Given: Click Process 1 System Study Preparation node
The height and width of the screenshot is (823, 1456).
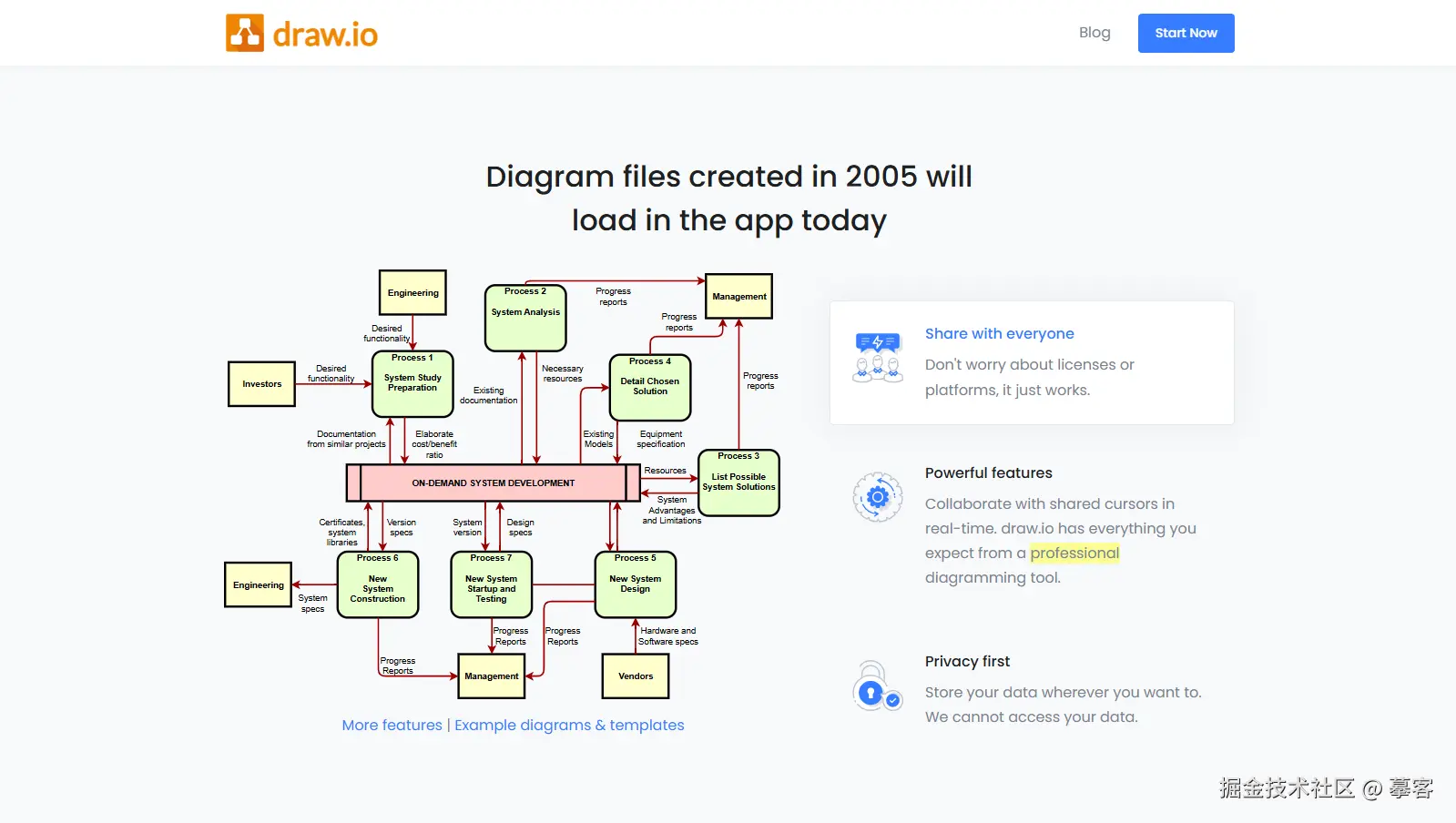Looking at the screenshot, I should click(x=412, y=383).
